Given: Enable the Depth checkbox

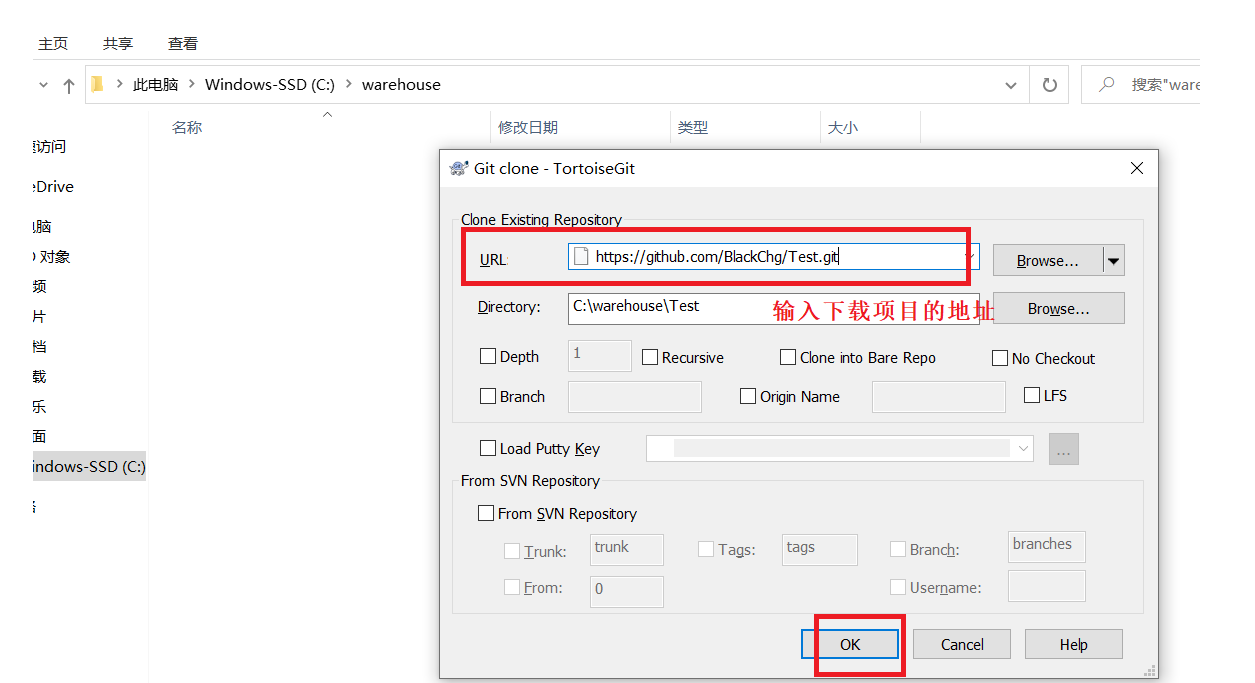Looking at the screenshot, I should click(x=488, y=356).
